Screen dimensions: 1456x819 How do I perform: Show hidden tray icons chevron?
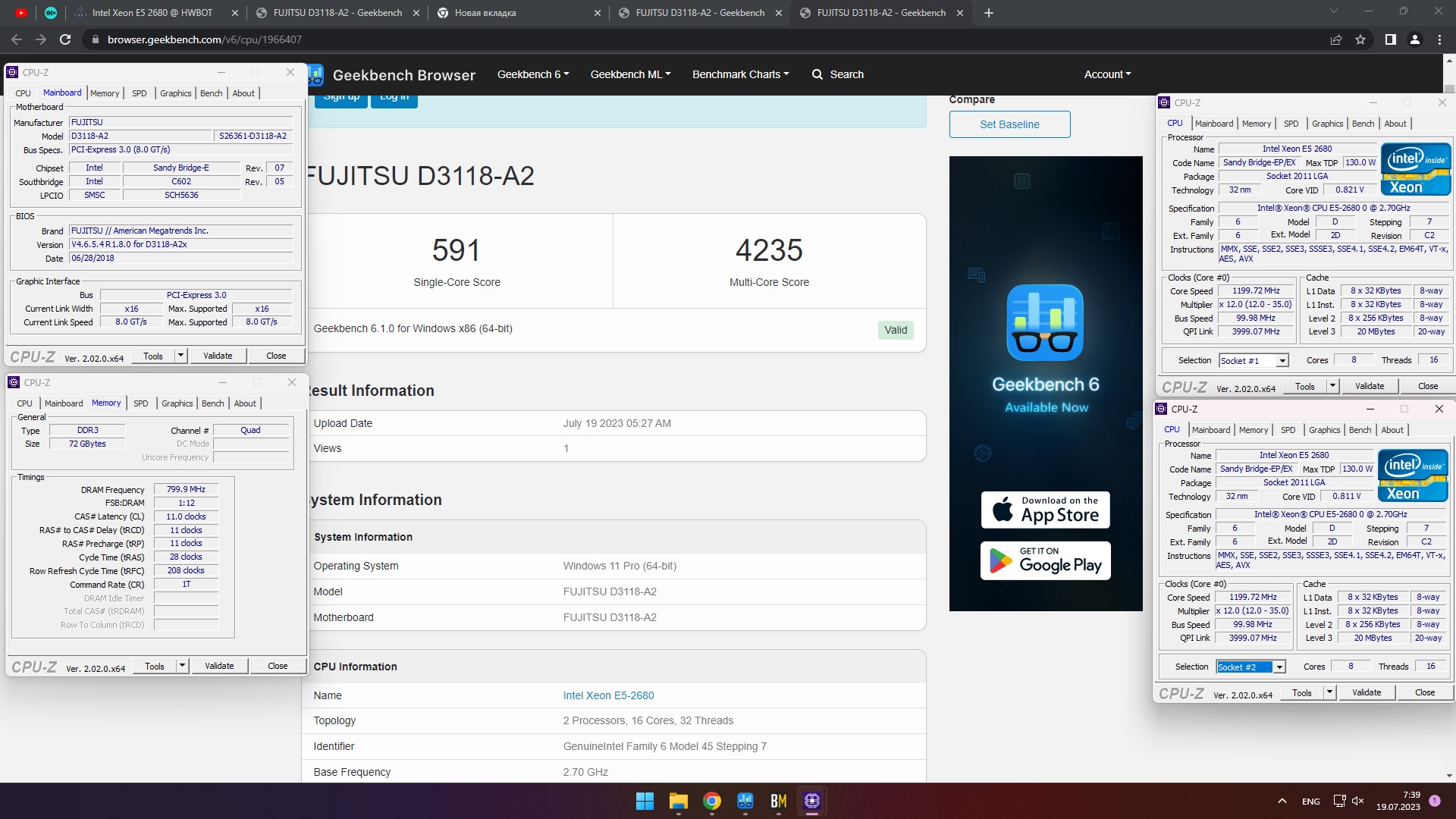pyautogui.click(x=1282, y=801)
